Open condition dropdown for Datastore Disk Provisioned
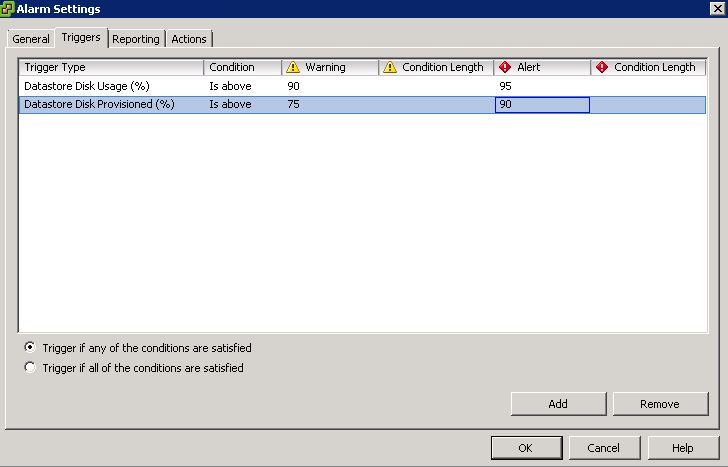 click(241, 105)
